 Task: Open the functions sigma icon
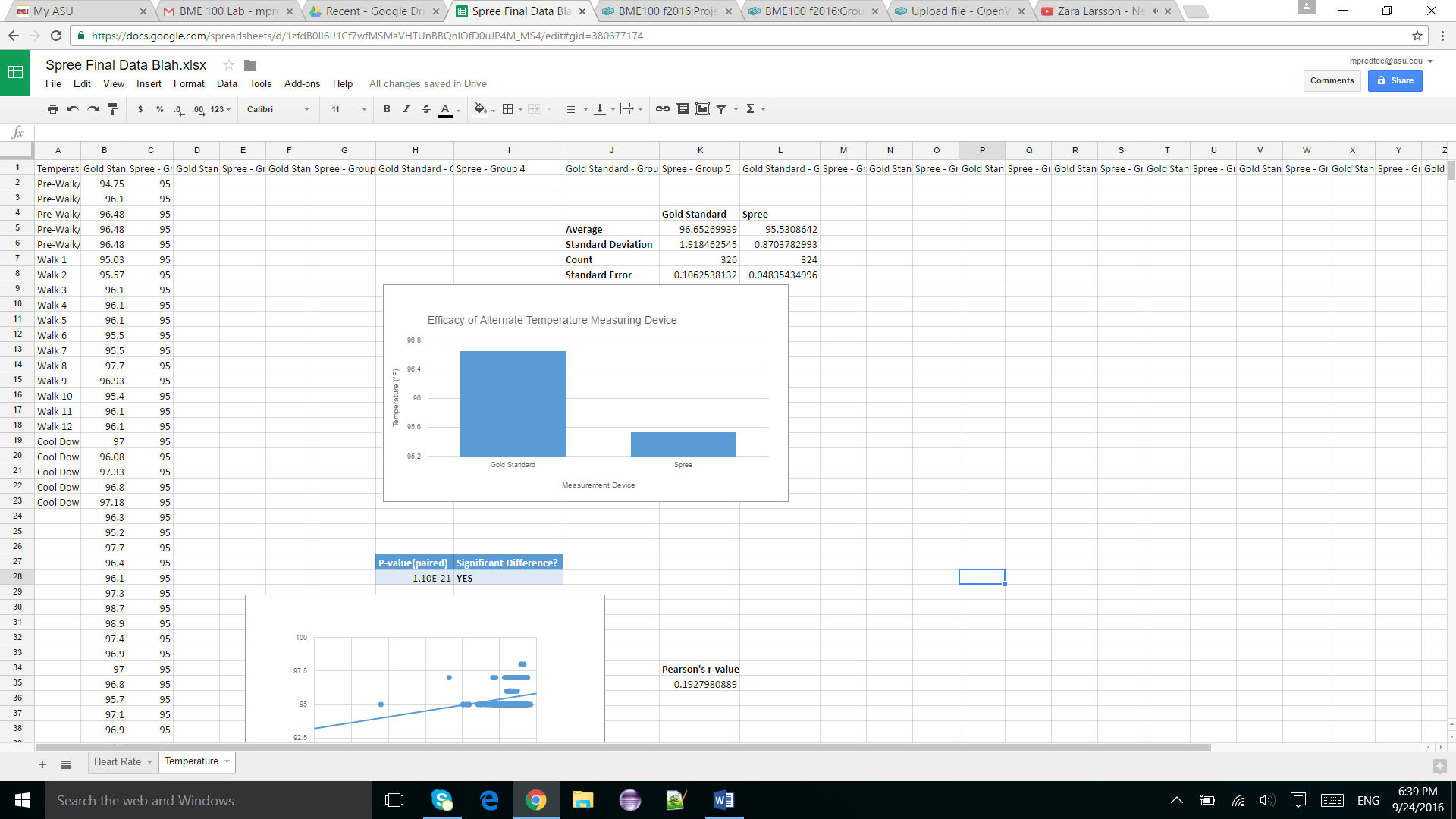click(750, 109)
